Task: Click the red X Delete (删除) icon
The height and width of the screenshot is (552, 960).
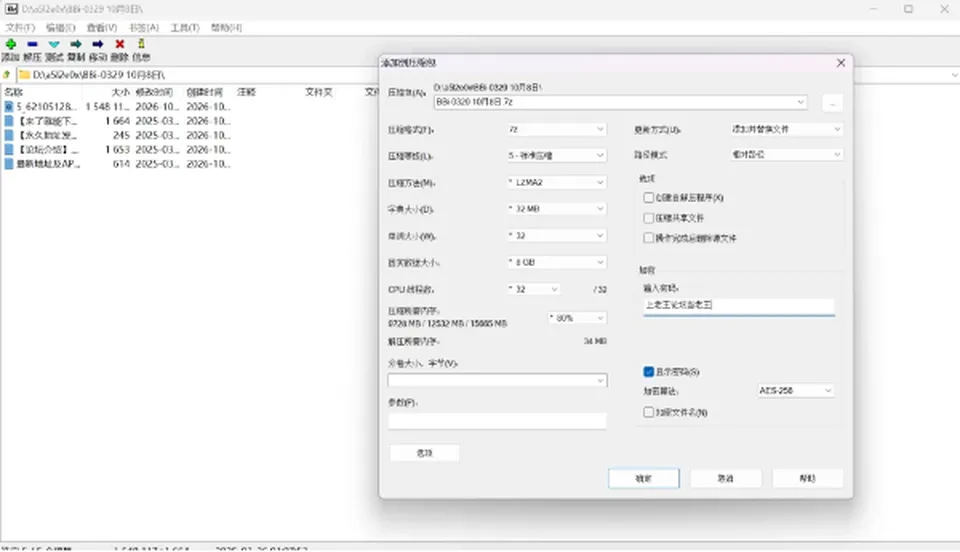Action: tap(119, 44)
